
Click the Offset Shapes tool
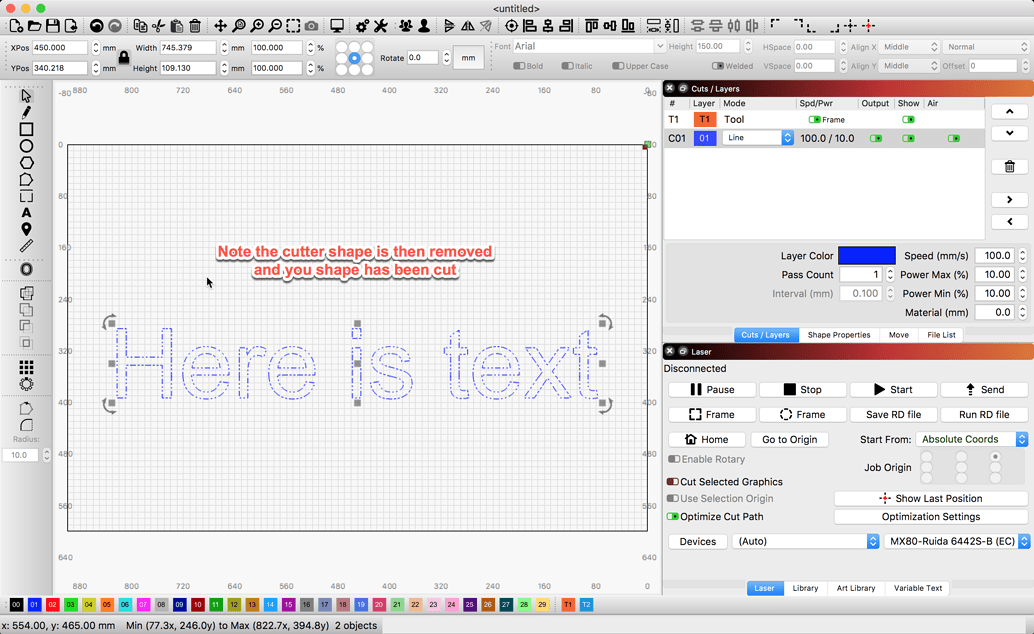pyautogui.click(x=26, y=269)
